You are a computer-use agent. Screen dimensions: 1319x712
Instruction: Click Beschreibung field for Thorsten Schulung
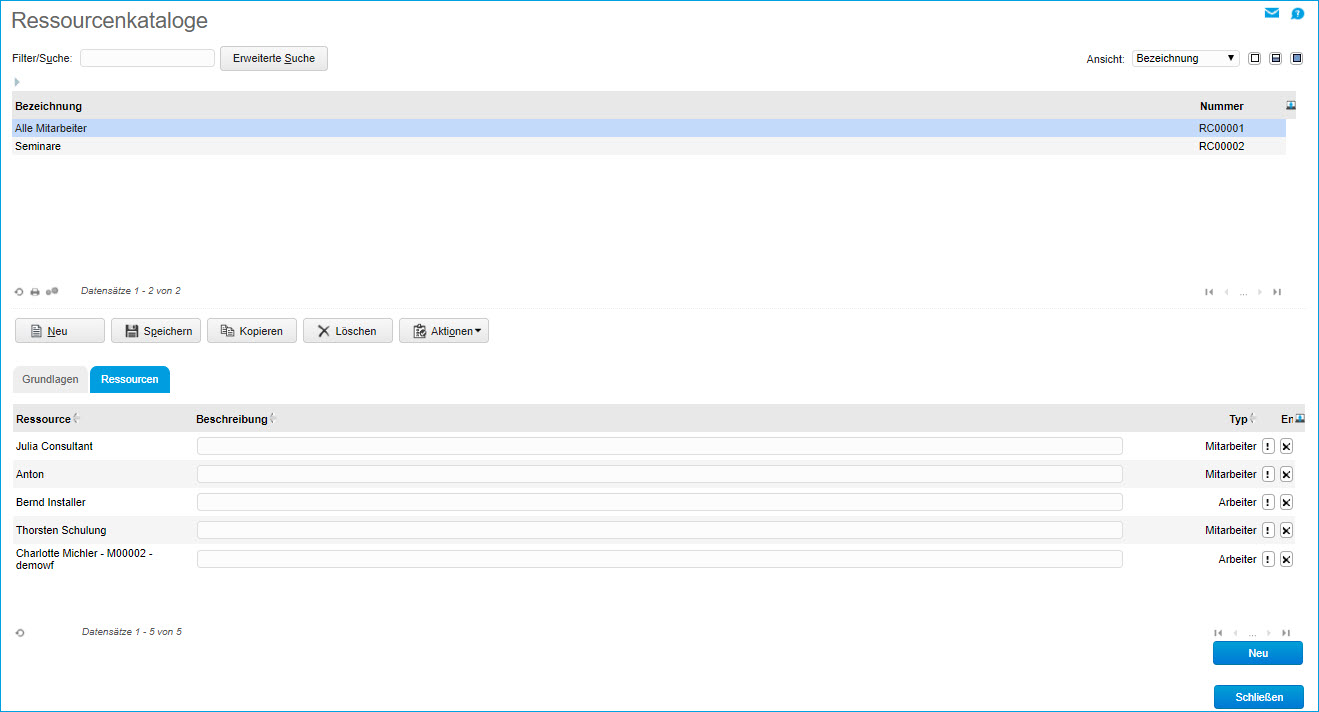tap(660, 530)
